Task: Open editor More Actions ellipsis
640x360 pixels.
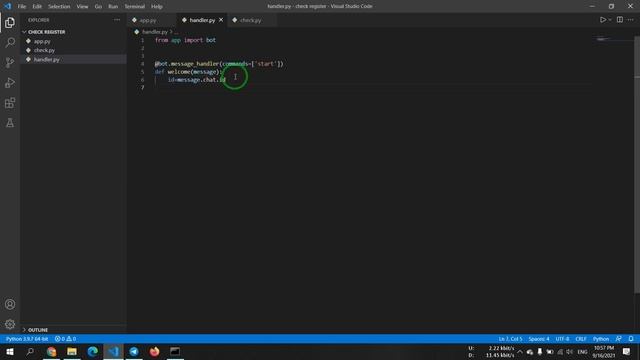Action: tap(631, 20)
